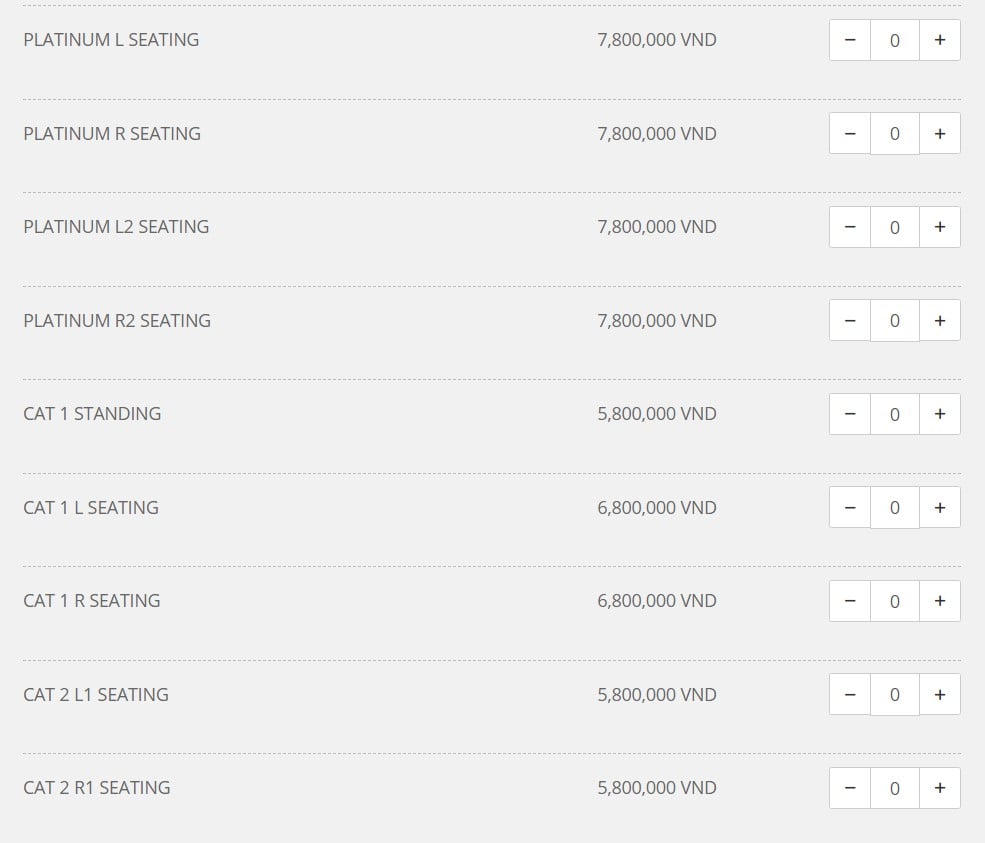
Task: Click minus for CAT 2 L1 Seating
Action: 850,694
